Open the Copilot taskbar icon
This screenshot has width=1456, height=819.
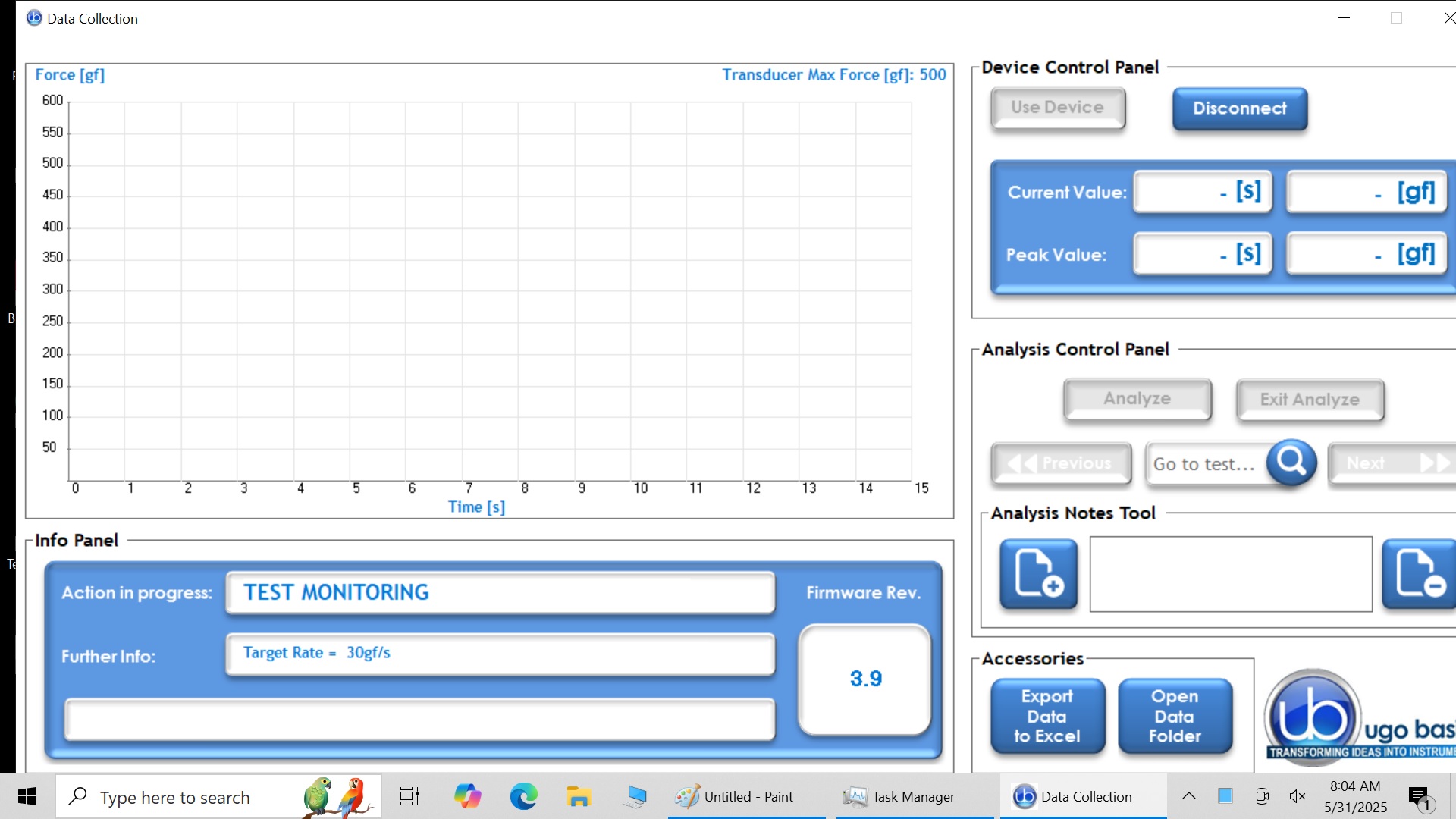(x=468, y=796)
